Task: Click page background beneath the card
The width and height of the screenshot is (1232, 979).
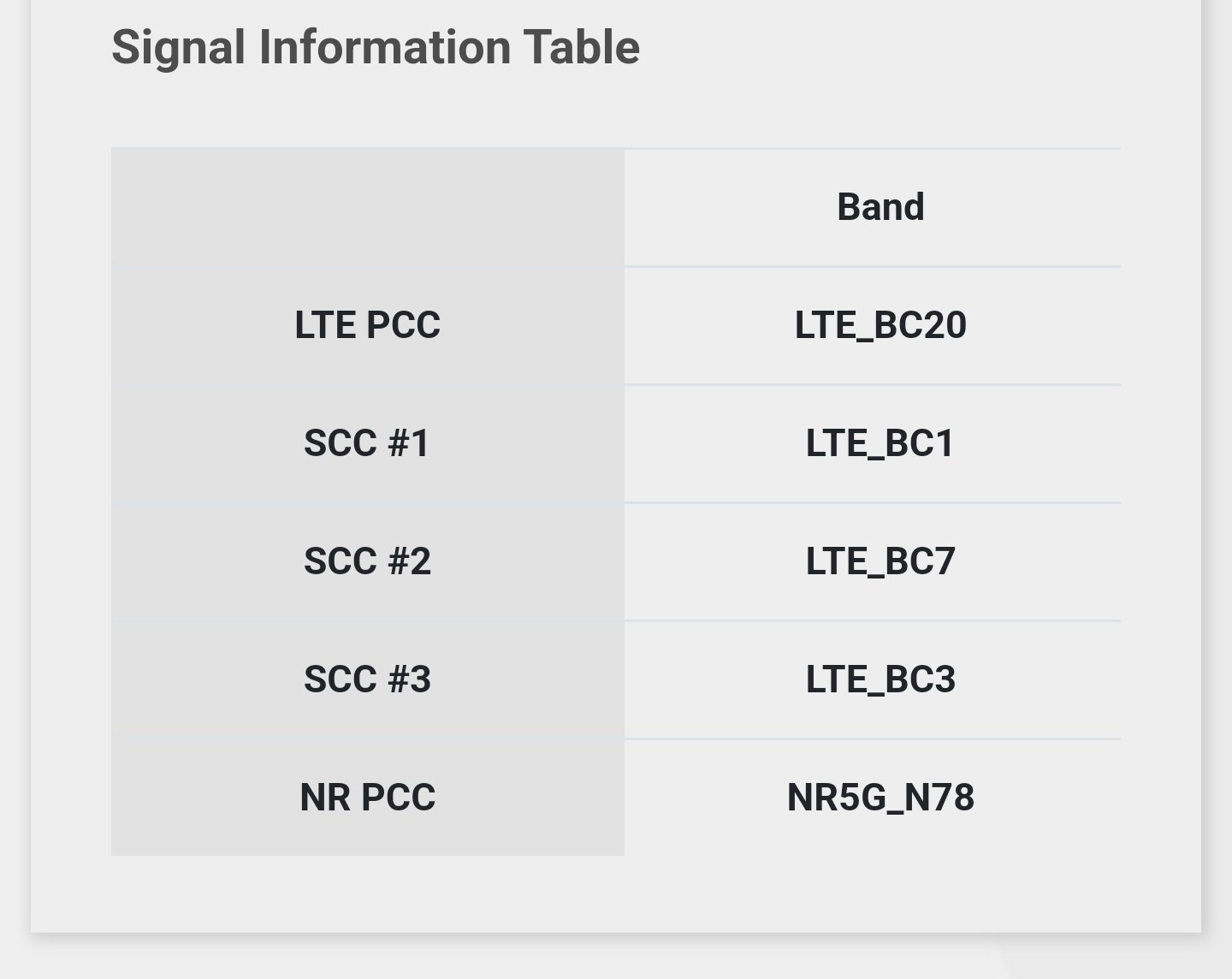Action: tap(616, 960)
